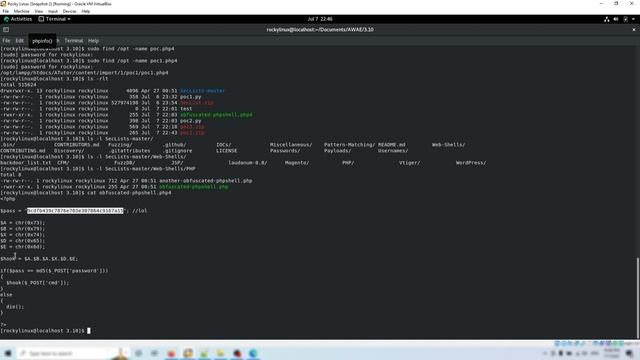Open the VirtualBox Machine menu
This screenshot has width=640, height=360.
(22, 11)
